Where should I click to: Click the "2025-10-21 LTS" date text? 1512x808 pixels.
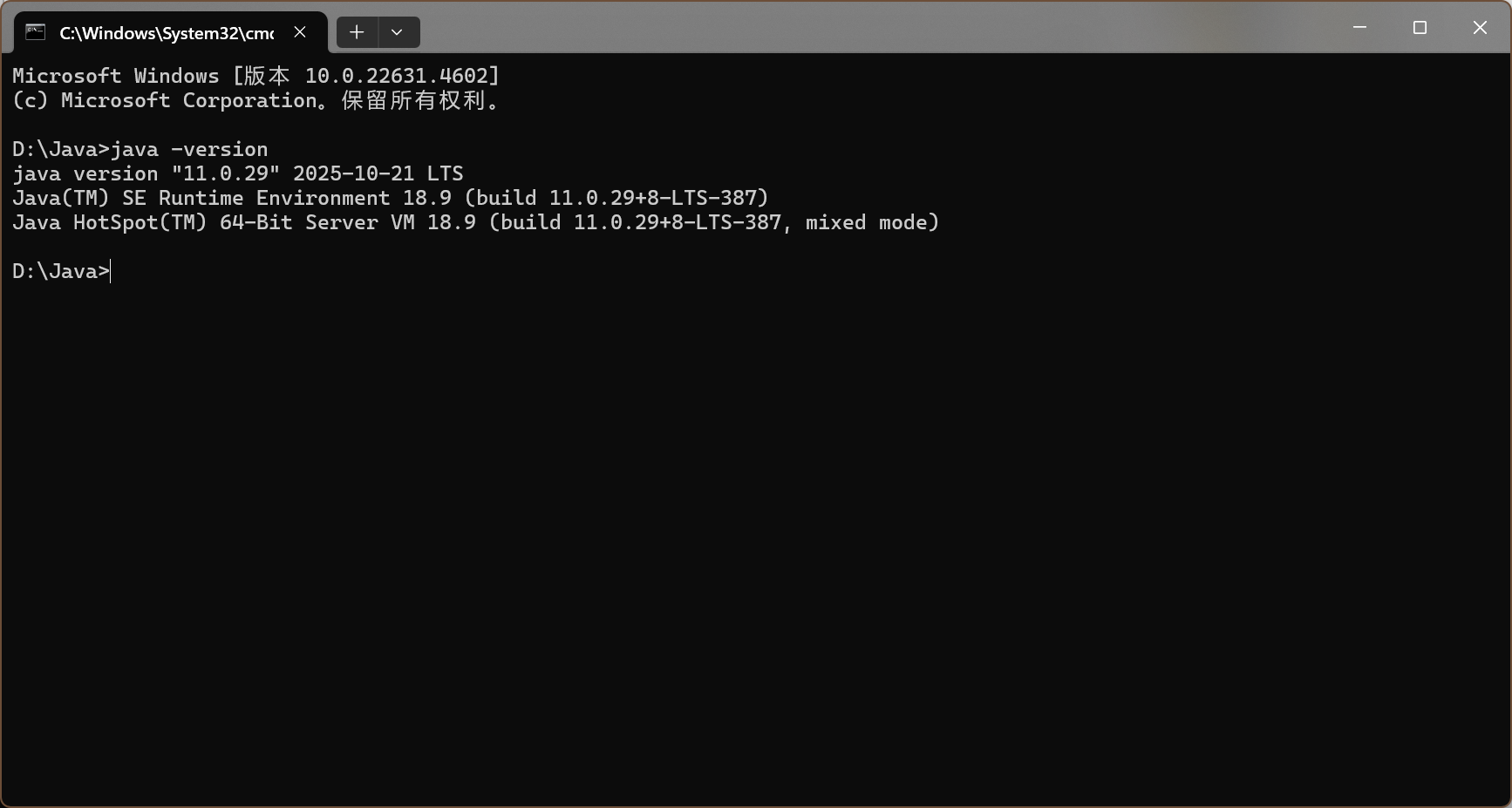point(378,173)
